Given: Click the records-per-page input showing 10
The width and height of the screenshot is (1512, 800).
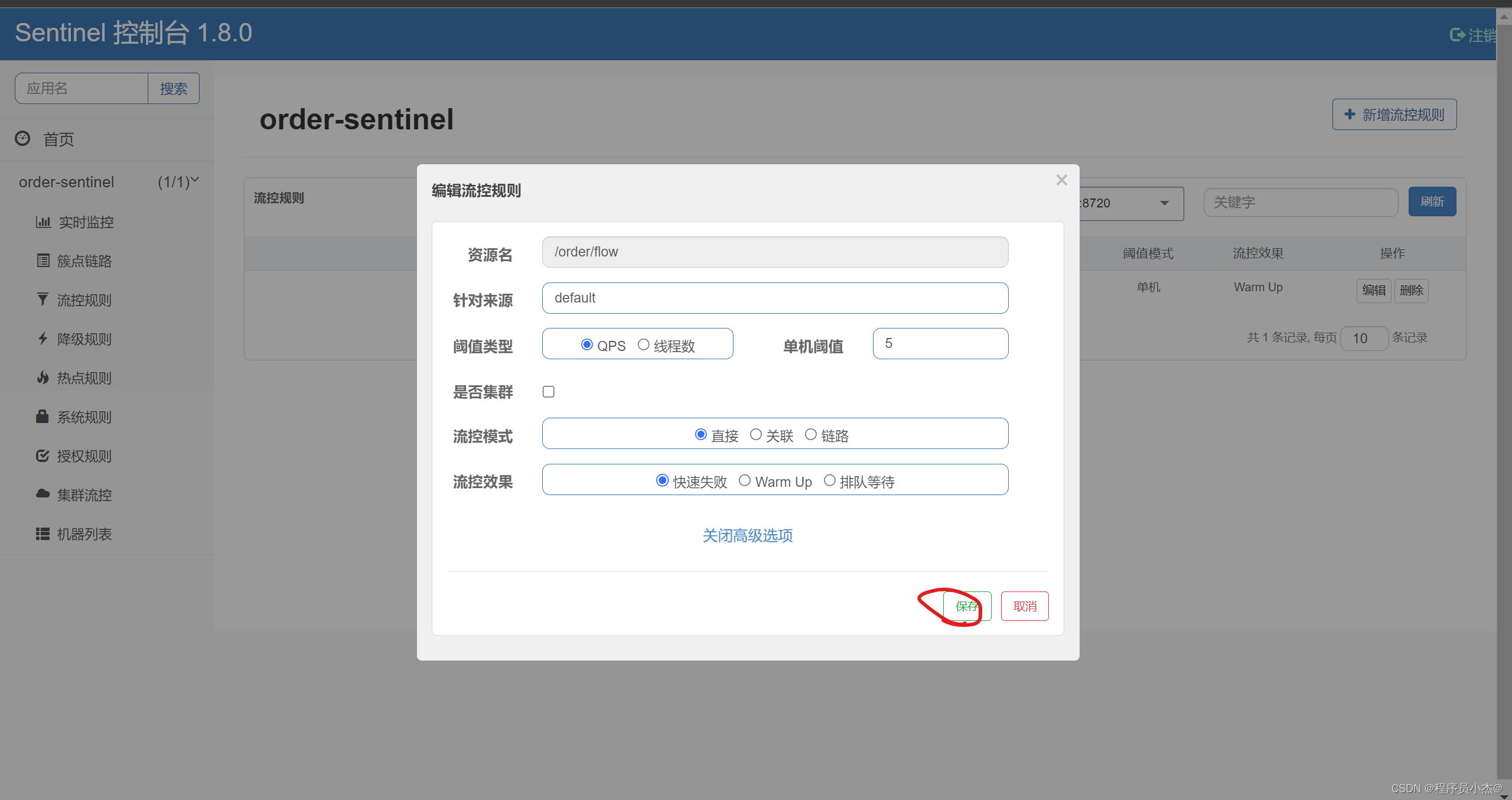Looking at the screenshot, I should [1364, 338].
